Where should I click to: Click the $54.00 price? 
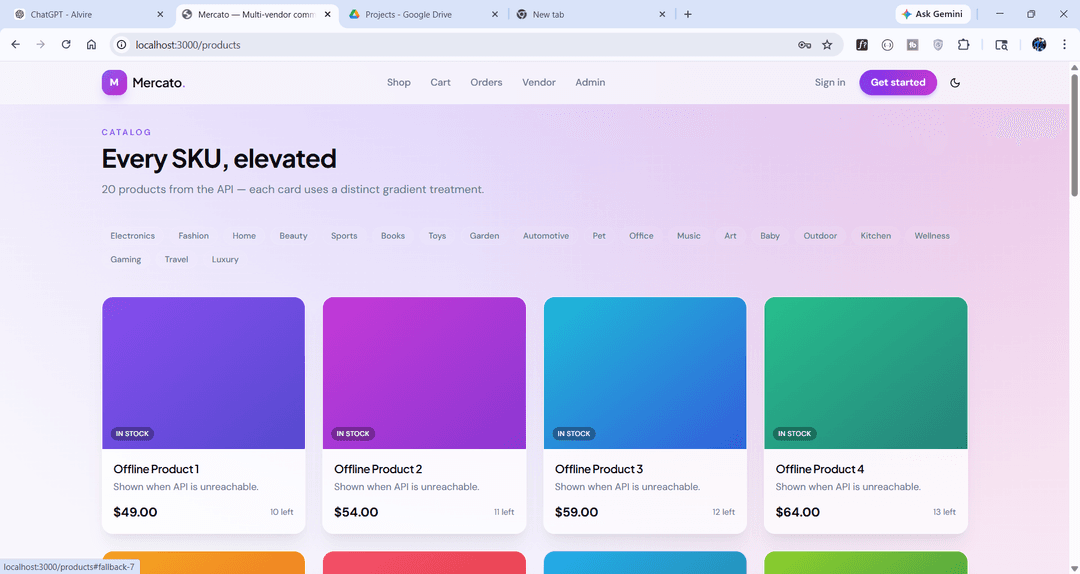(x=356, y=512)
